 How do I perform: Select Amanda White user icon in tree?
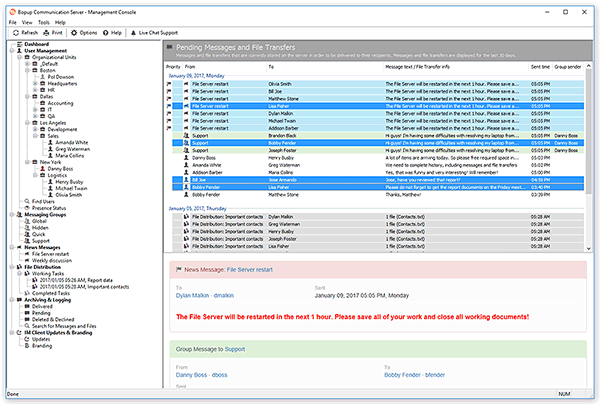pos(50,142)
